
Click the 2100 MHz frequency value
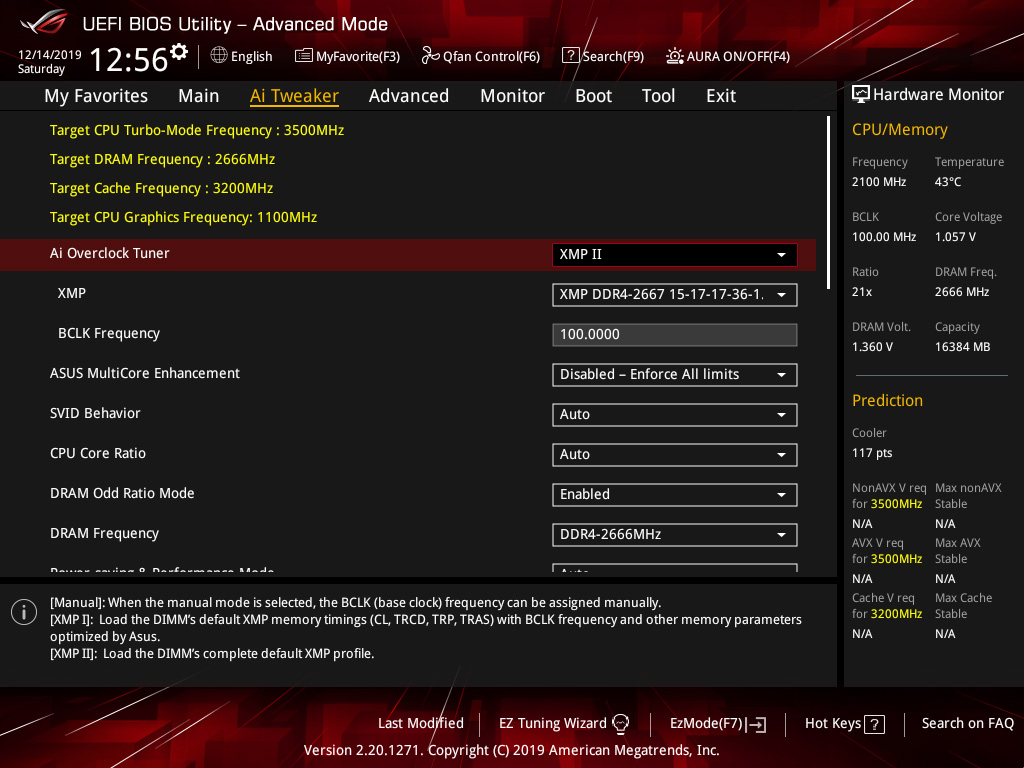(878, 182)
